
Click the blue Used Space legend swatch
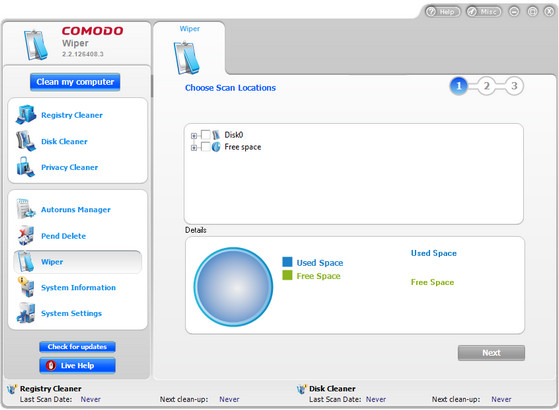click(x=287, y=262)
